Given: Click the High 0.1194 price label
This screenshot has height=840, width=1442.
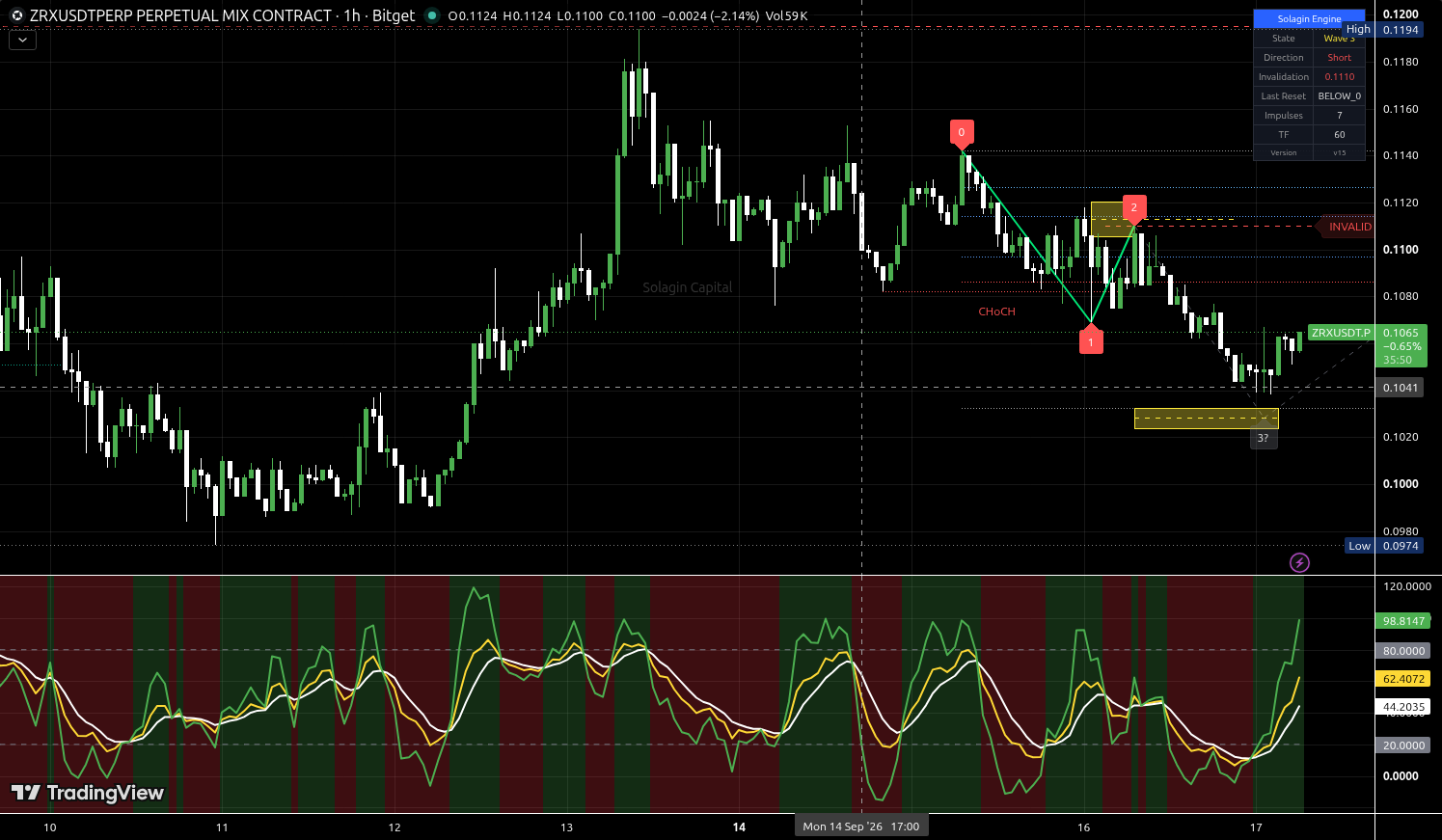Looking at the screenshot, I should pos(1383,30).
